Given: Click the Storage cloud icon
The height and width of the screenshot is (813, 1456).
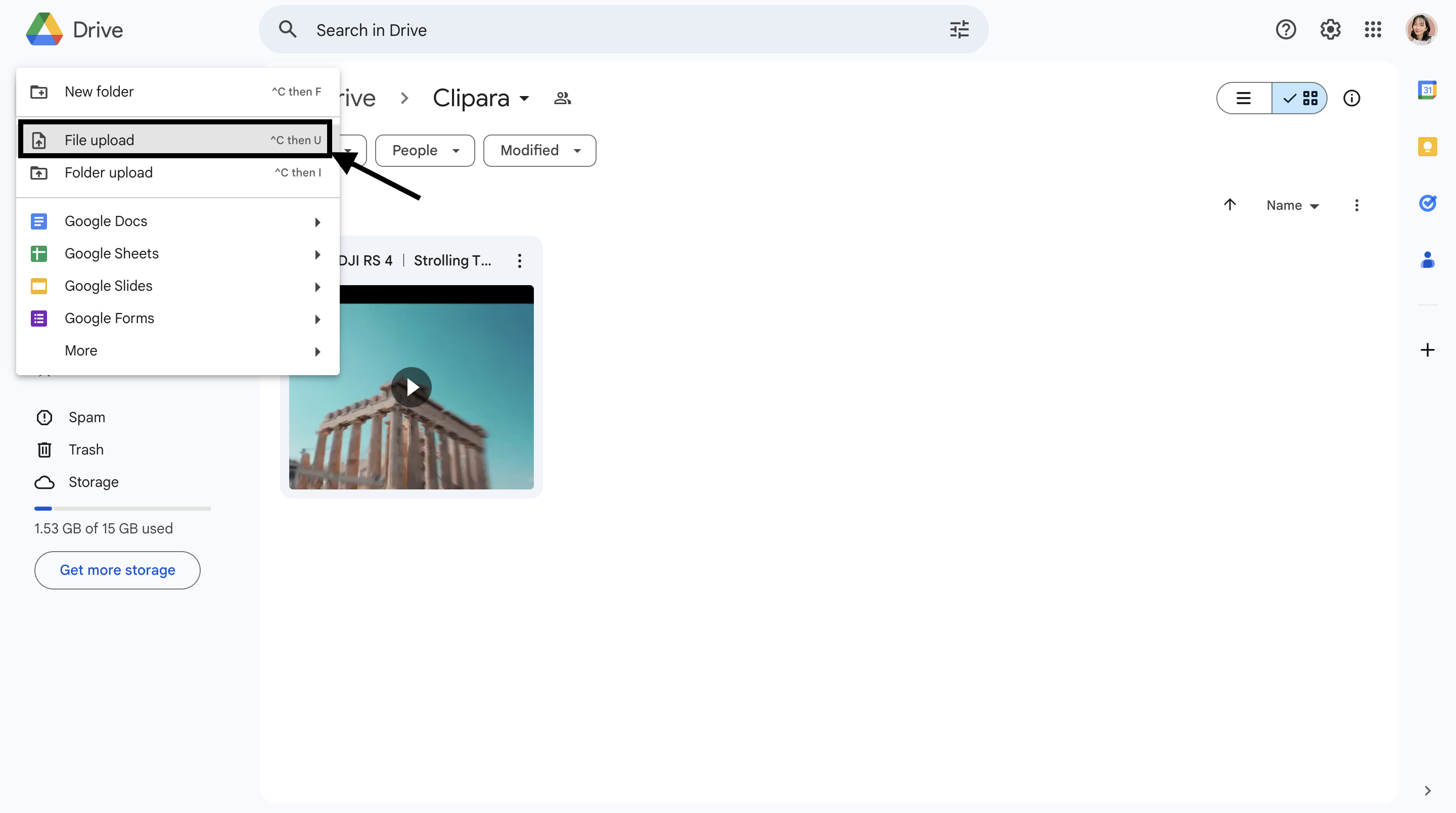Looking at the screenshot, I should (44, 482).
